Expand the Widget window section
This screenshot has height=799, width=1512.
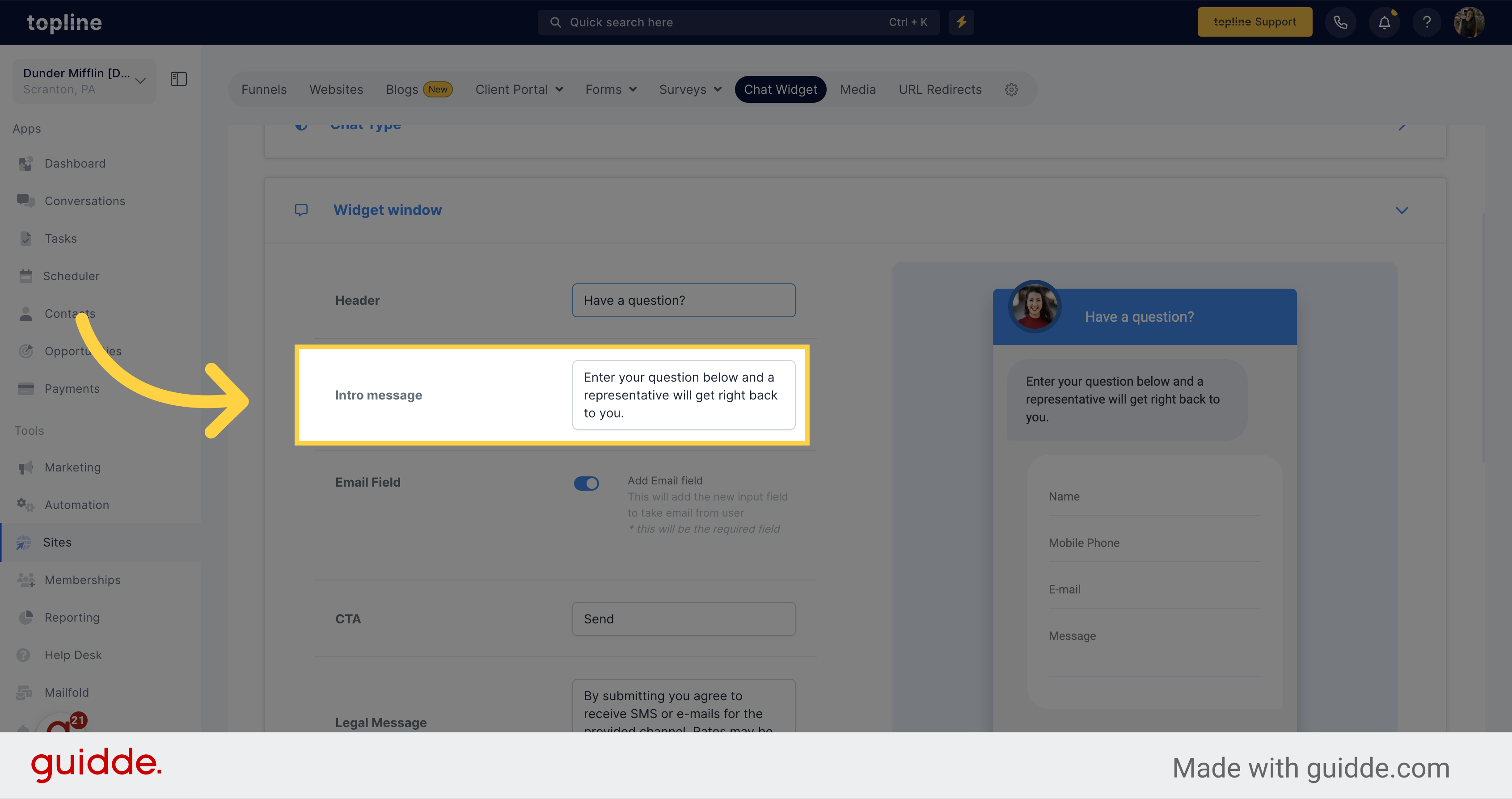1402,210
